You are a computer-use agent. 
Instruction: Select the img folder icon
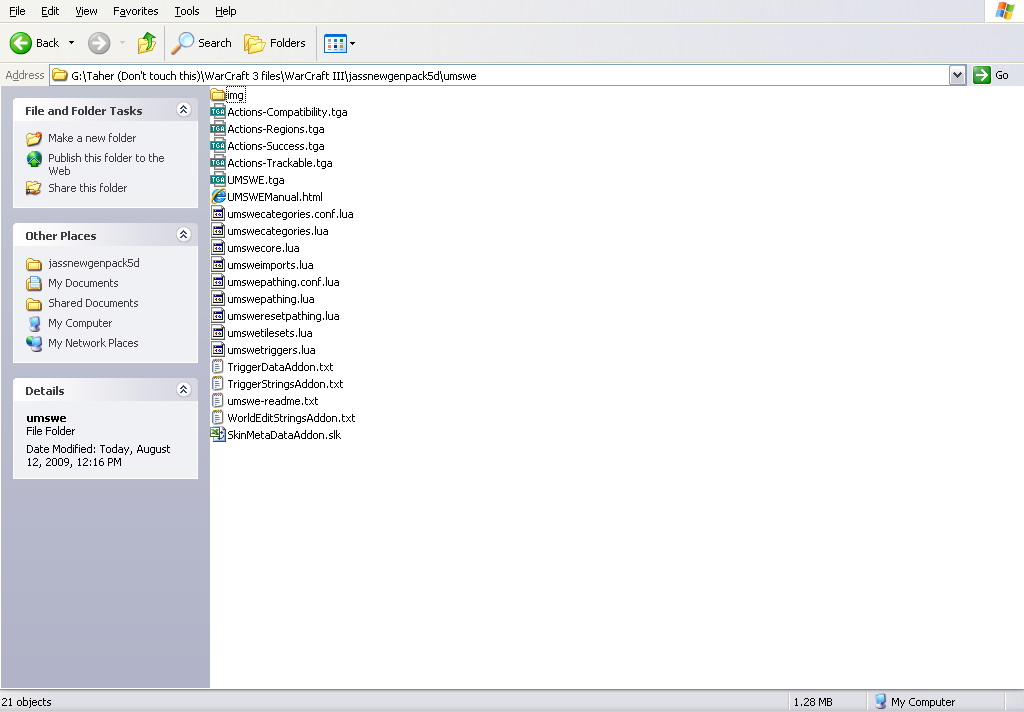218,95
